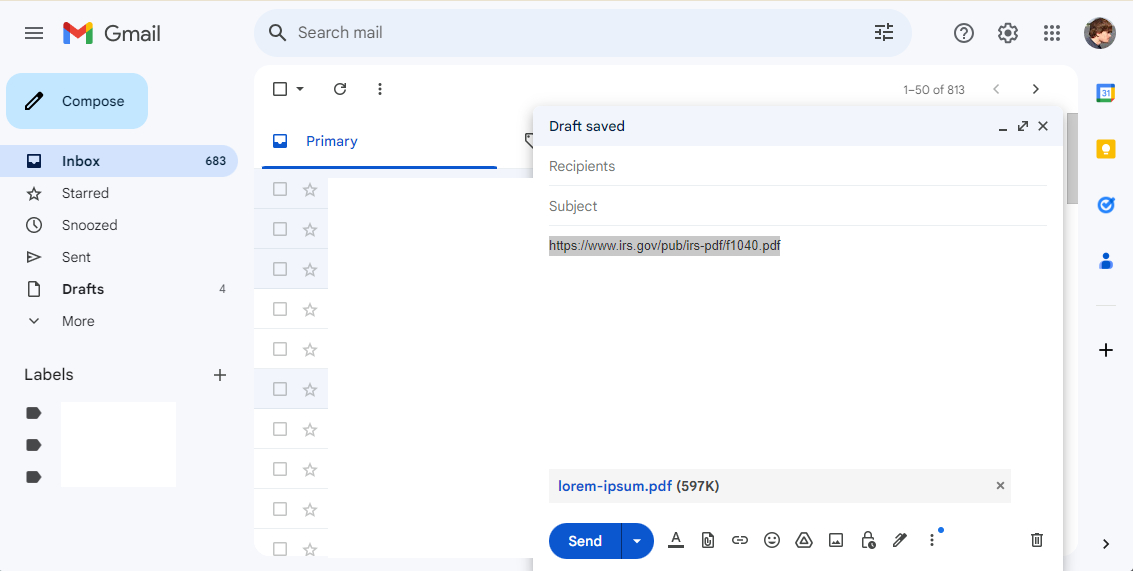Insert emoji in compose window
The height and width of the screenshot is (571, 1133).
pos(772,540)
